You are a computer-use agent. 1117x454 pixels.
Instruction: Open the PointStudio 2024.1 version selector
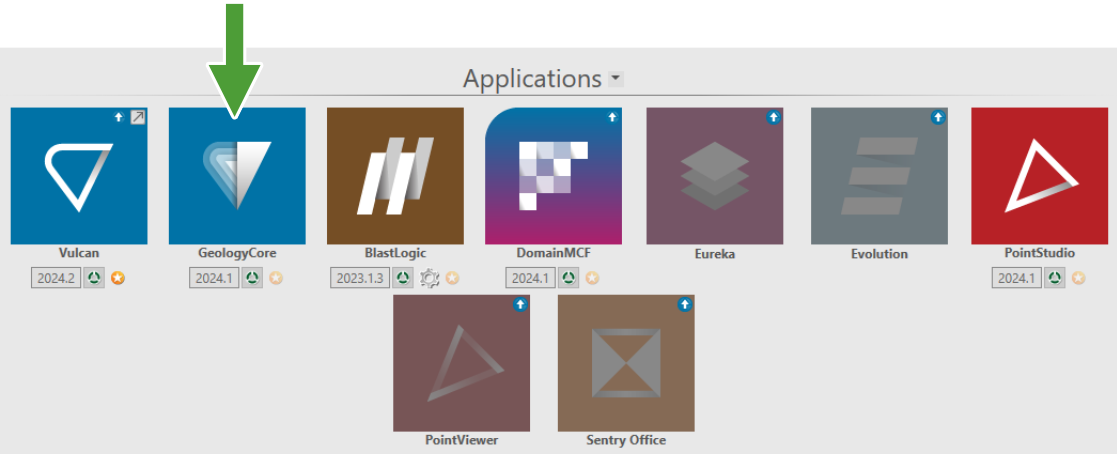pyautogui.click(x=1017, y=278)
